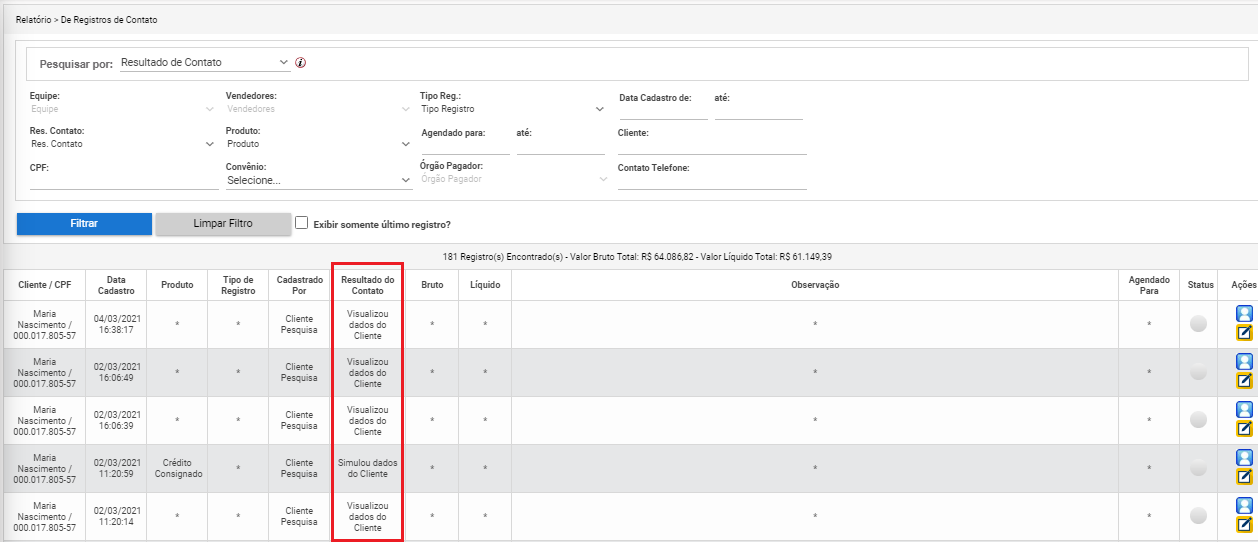
Task: Click the 'Crédito Consignado' product cell
Action: (177, 468)
